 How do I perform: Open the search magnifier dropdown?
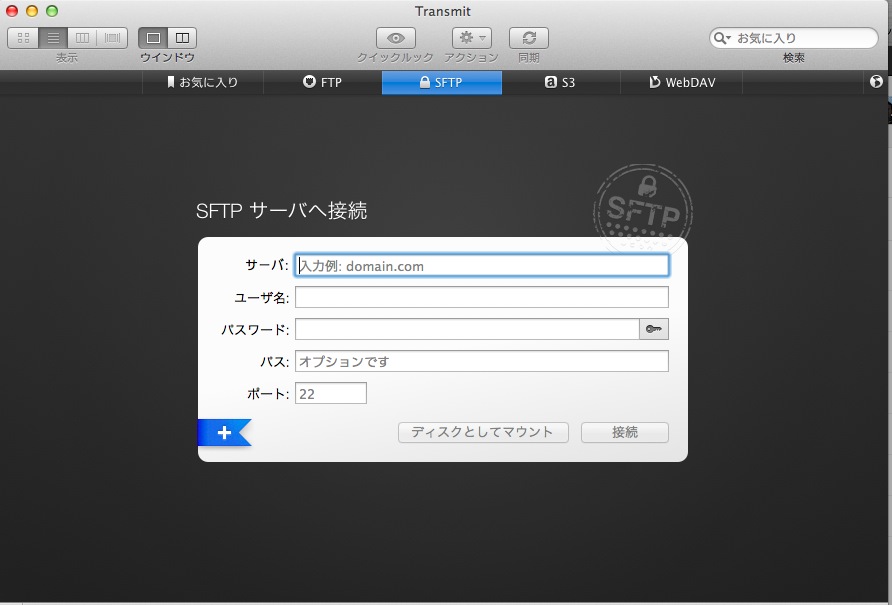[x=722, y=38]
